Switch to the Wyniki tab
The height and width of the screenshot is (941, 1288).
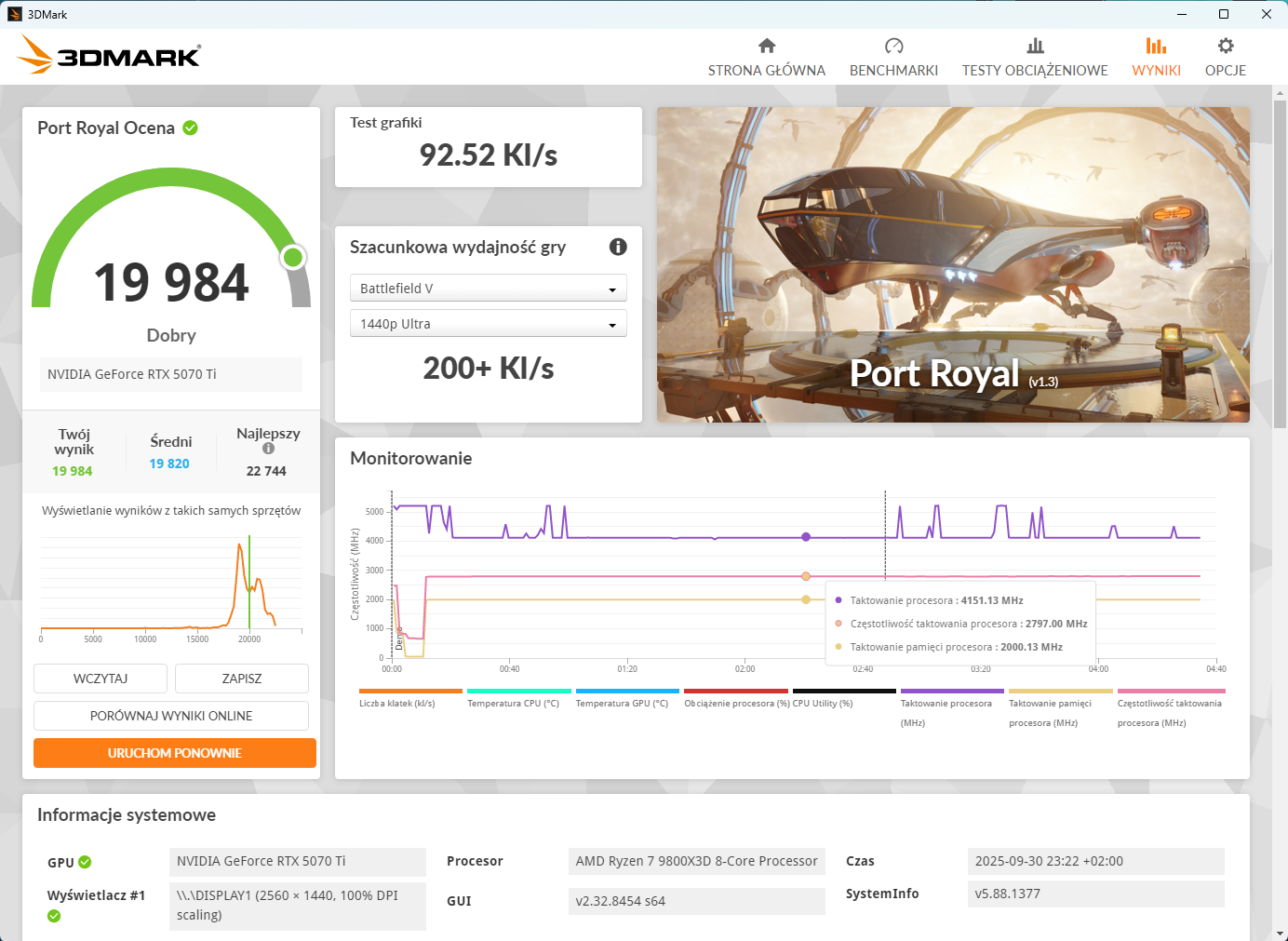coord(1156,57)
